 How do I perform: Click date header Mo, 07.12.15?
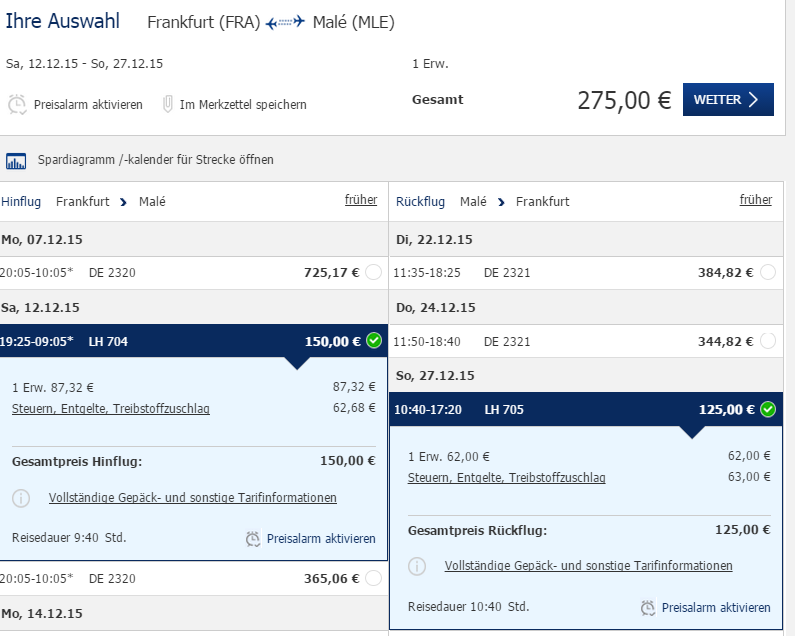(42, 239)
